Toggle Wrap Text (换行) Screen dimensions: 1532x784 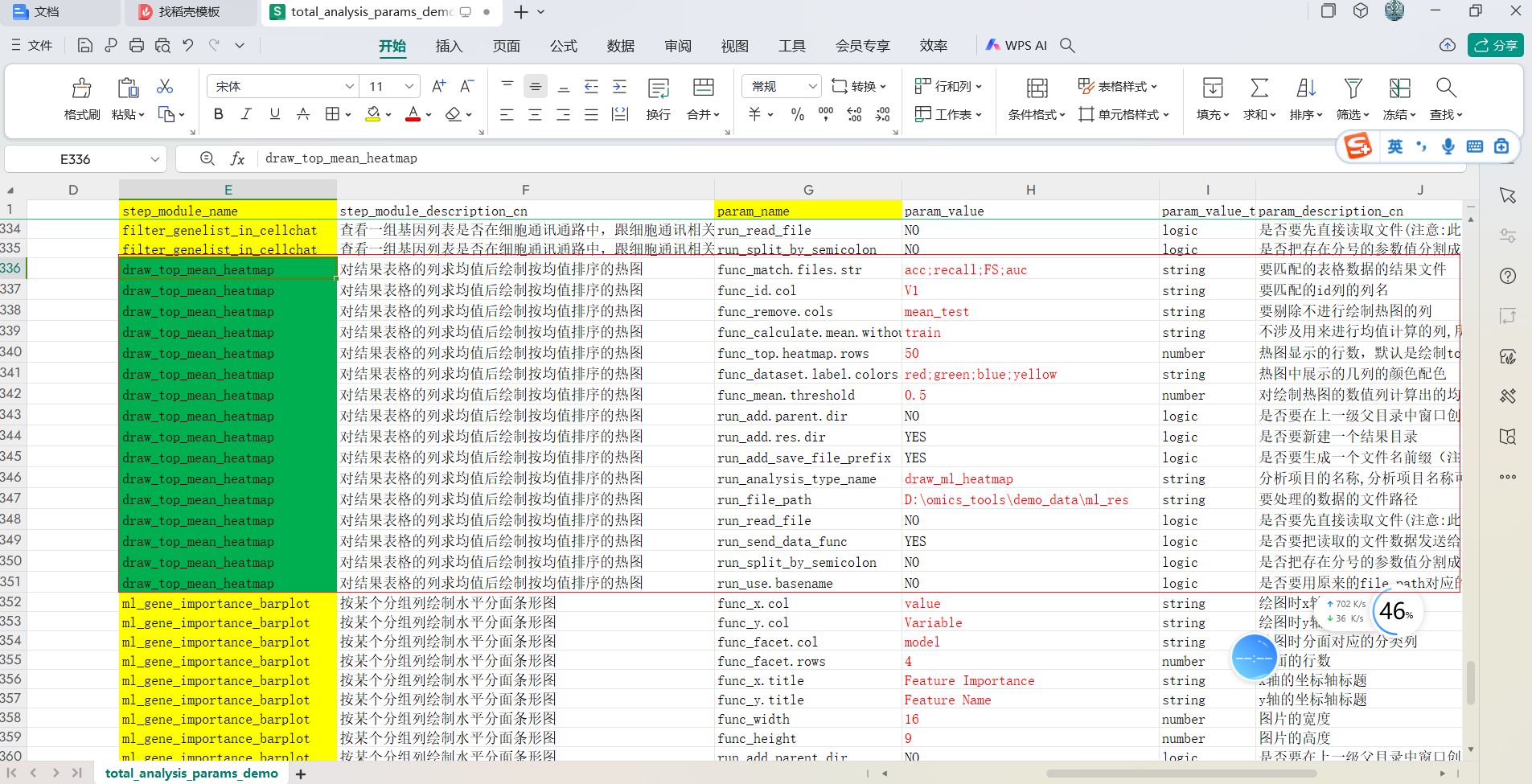point(658,98)
